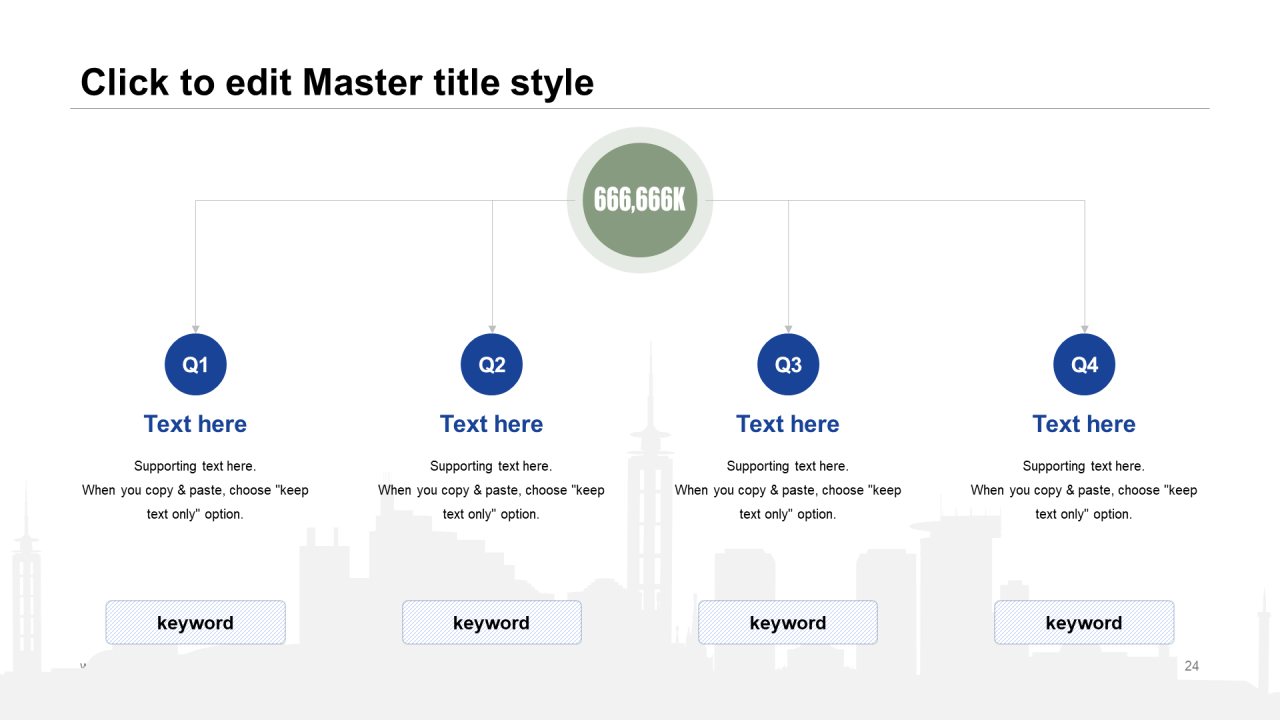The height and width of the screenshot is (720, 1280).
Task: Select the Q3 blue circle
Action: pos(788,365)
